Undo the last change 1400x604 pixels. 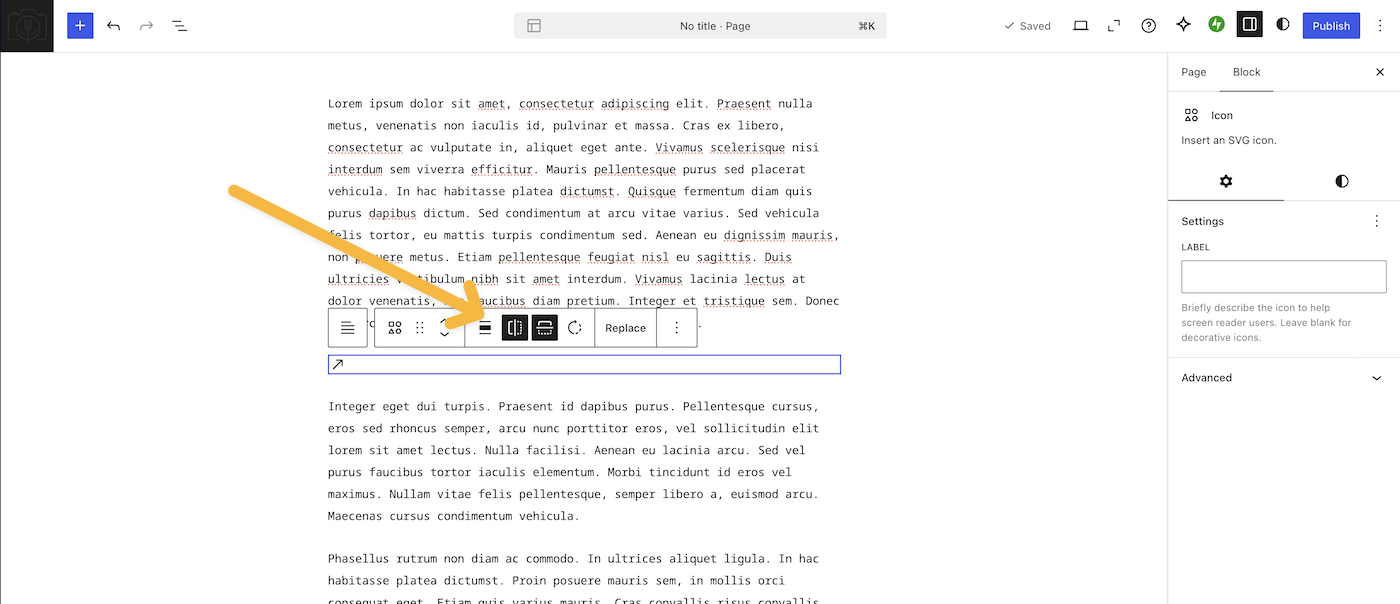113,26
